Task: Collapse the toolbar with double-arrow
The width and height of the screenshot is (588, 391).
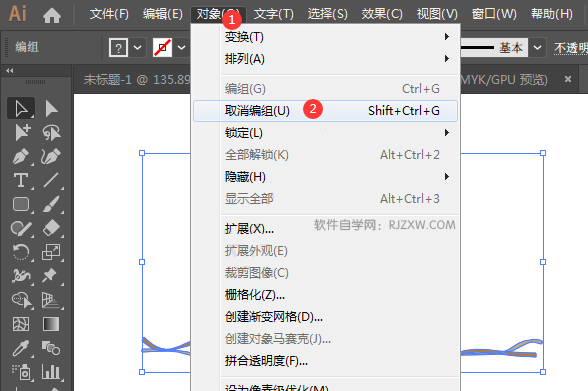Action: 10,70
